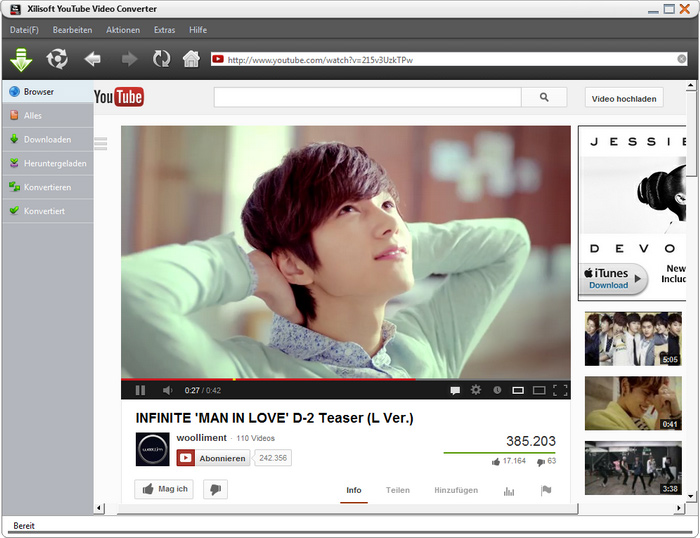Image resolution: width=700 pixels, height=538 pixels.
Task: Pause the video playback
Action: point(140,390)
